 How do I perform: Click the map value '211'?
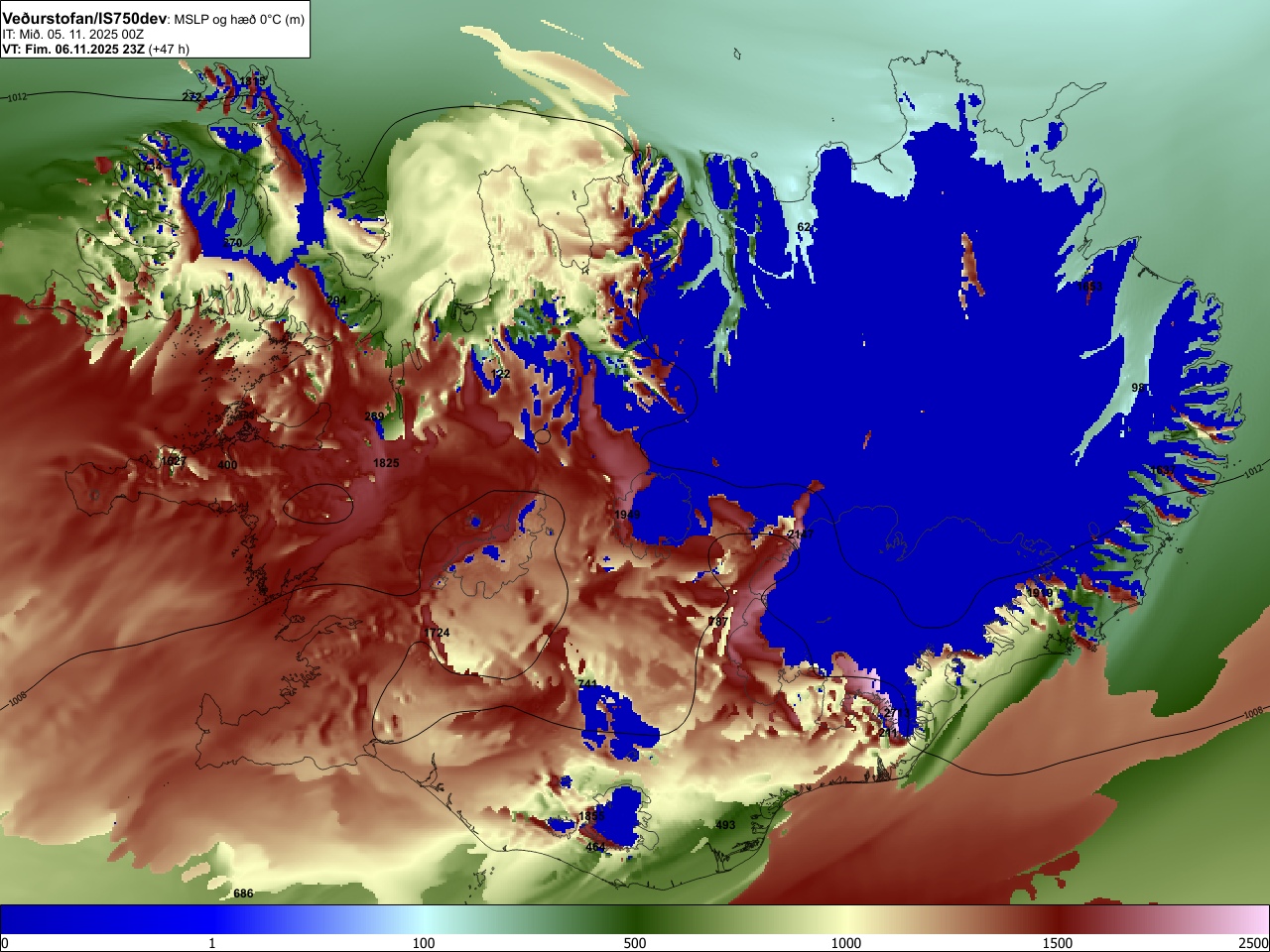pos(888,733)
